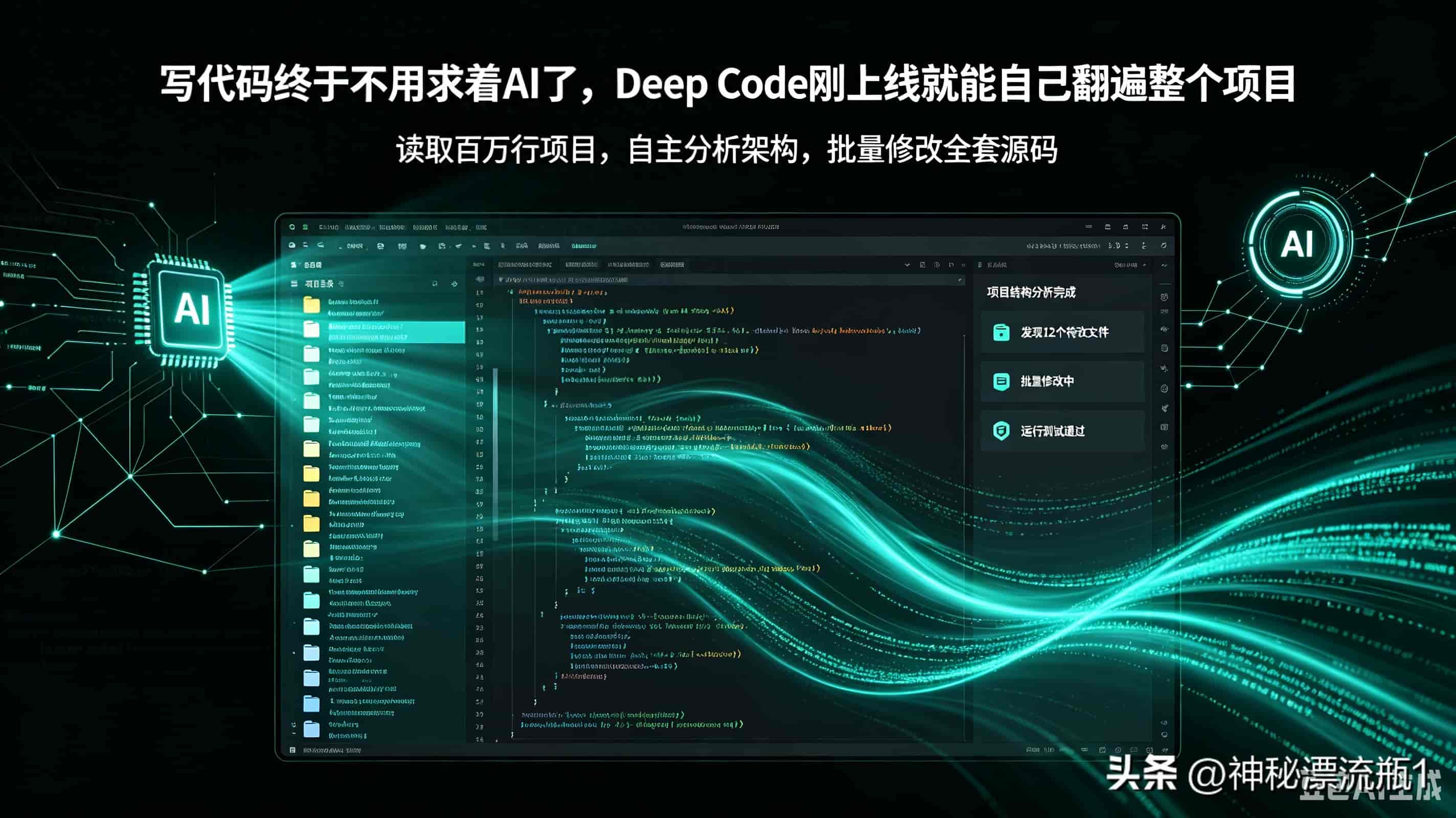Click the shield icon on 运行测试通过 card

pos(1001,431)
